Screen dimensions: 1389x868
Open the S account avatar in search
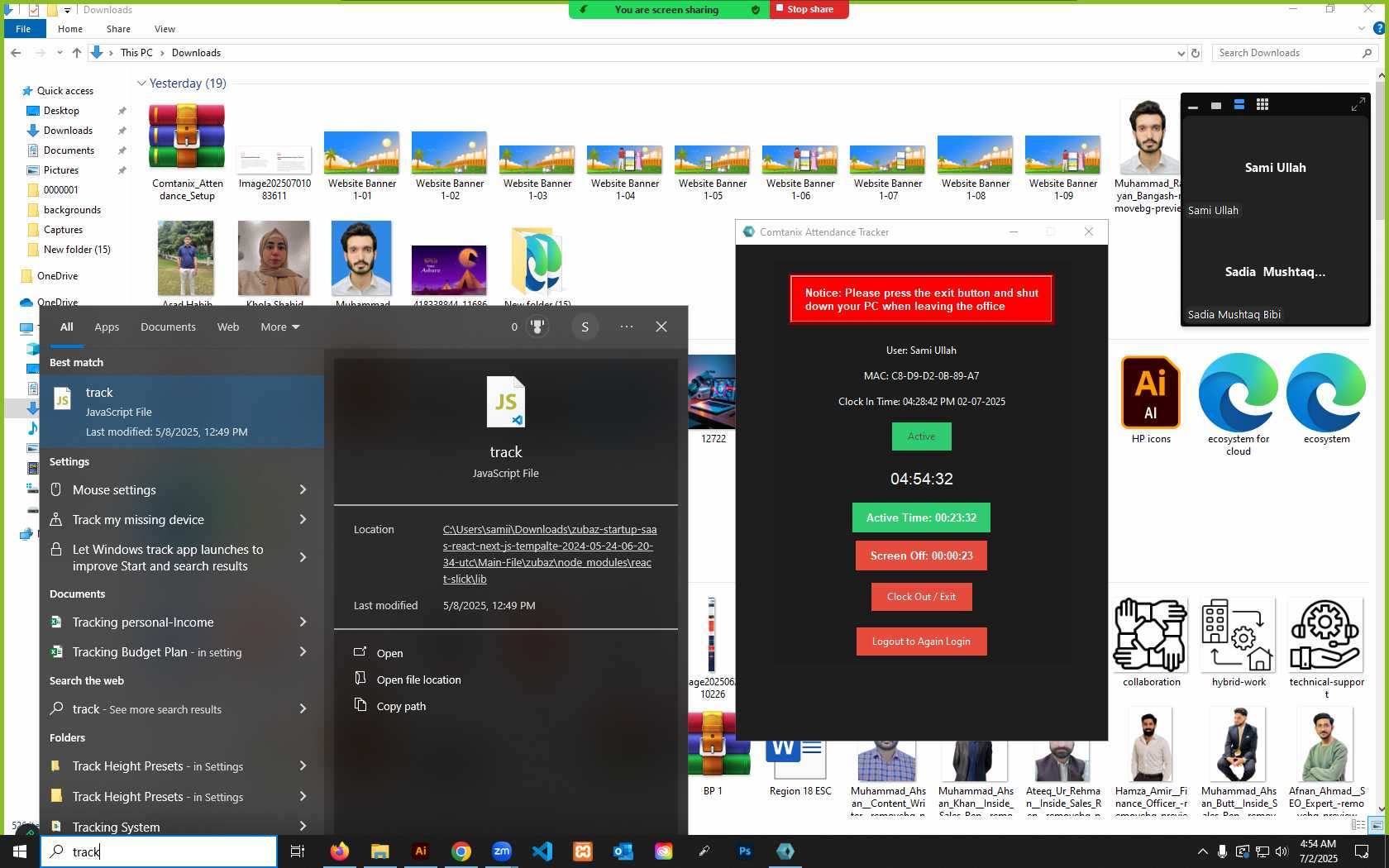(x=585, y=327)
